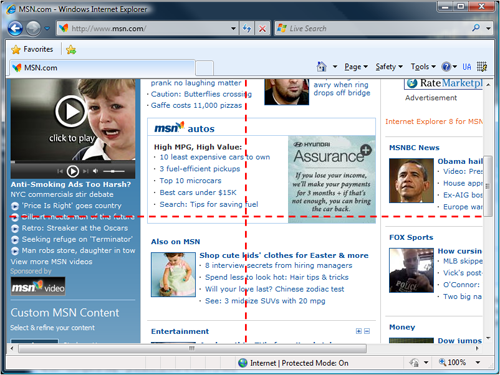The height and width of the screenshot is (375, 500).
Task: Open the FOX Sports heading
Action: point(411,237)
